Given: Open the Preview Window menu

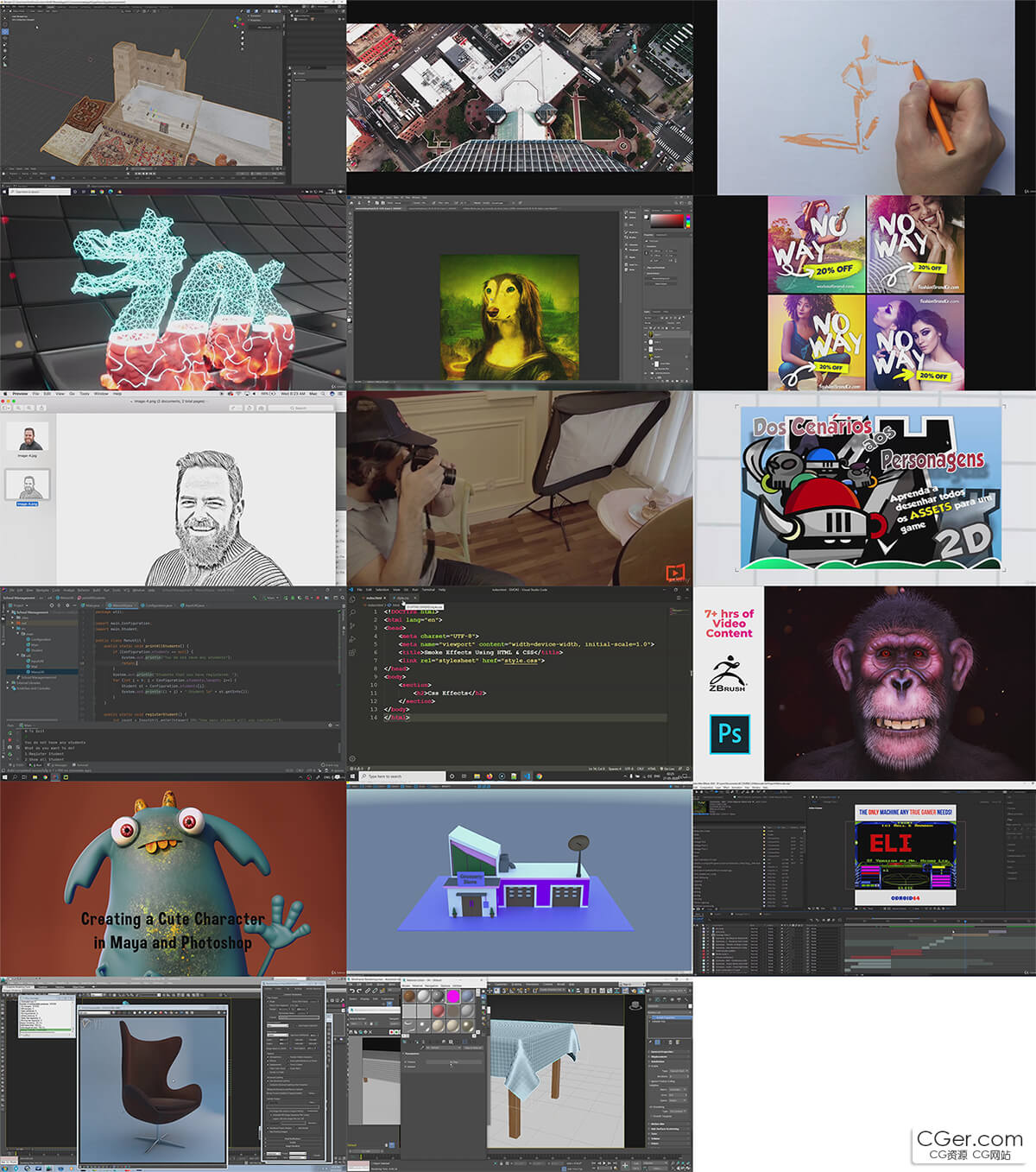Looking at the screenshot, I should (101, 394).
